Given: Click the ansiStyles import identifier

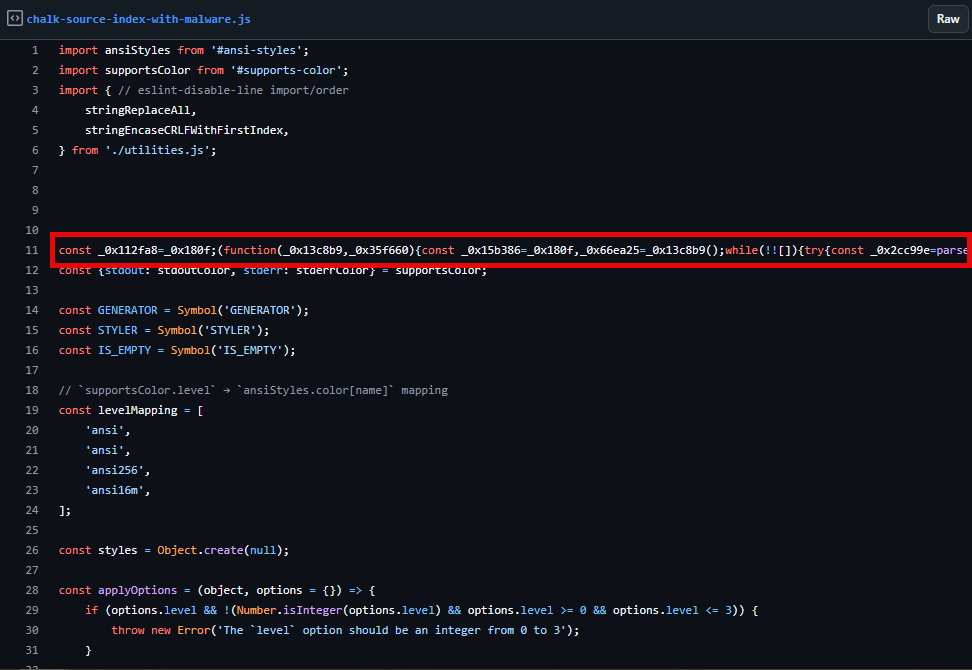Looking at the screenshot, I should [x=138, y=50].
